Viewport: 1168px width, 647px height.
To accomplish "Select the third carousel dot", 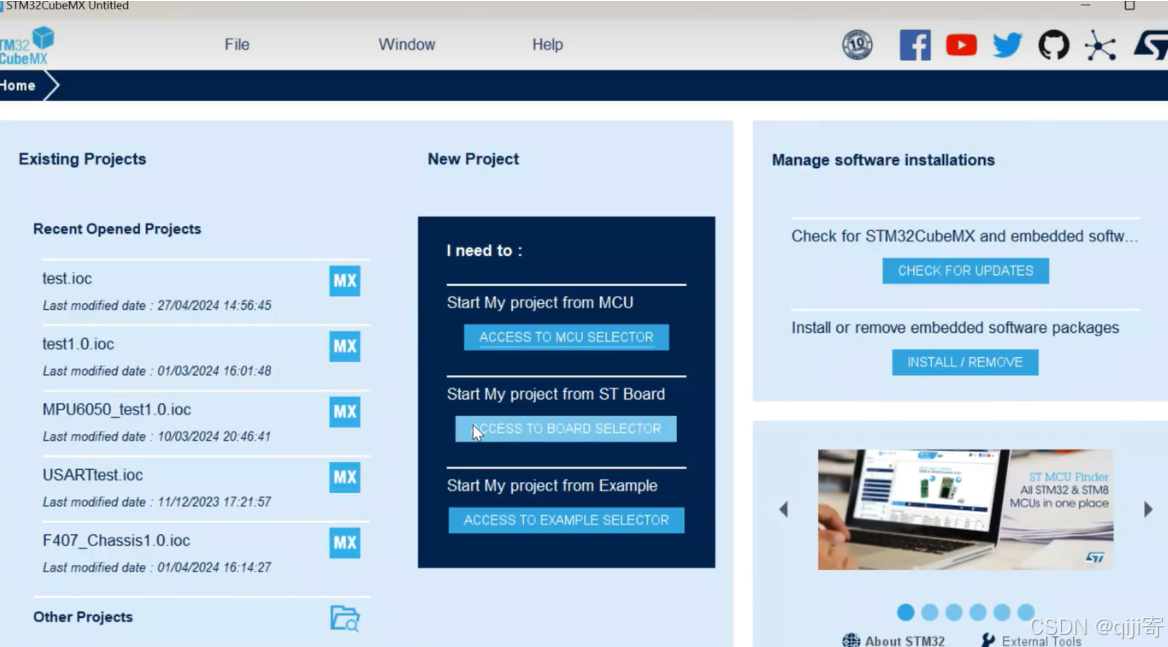I will click(953, 612).
